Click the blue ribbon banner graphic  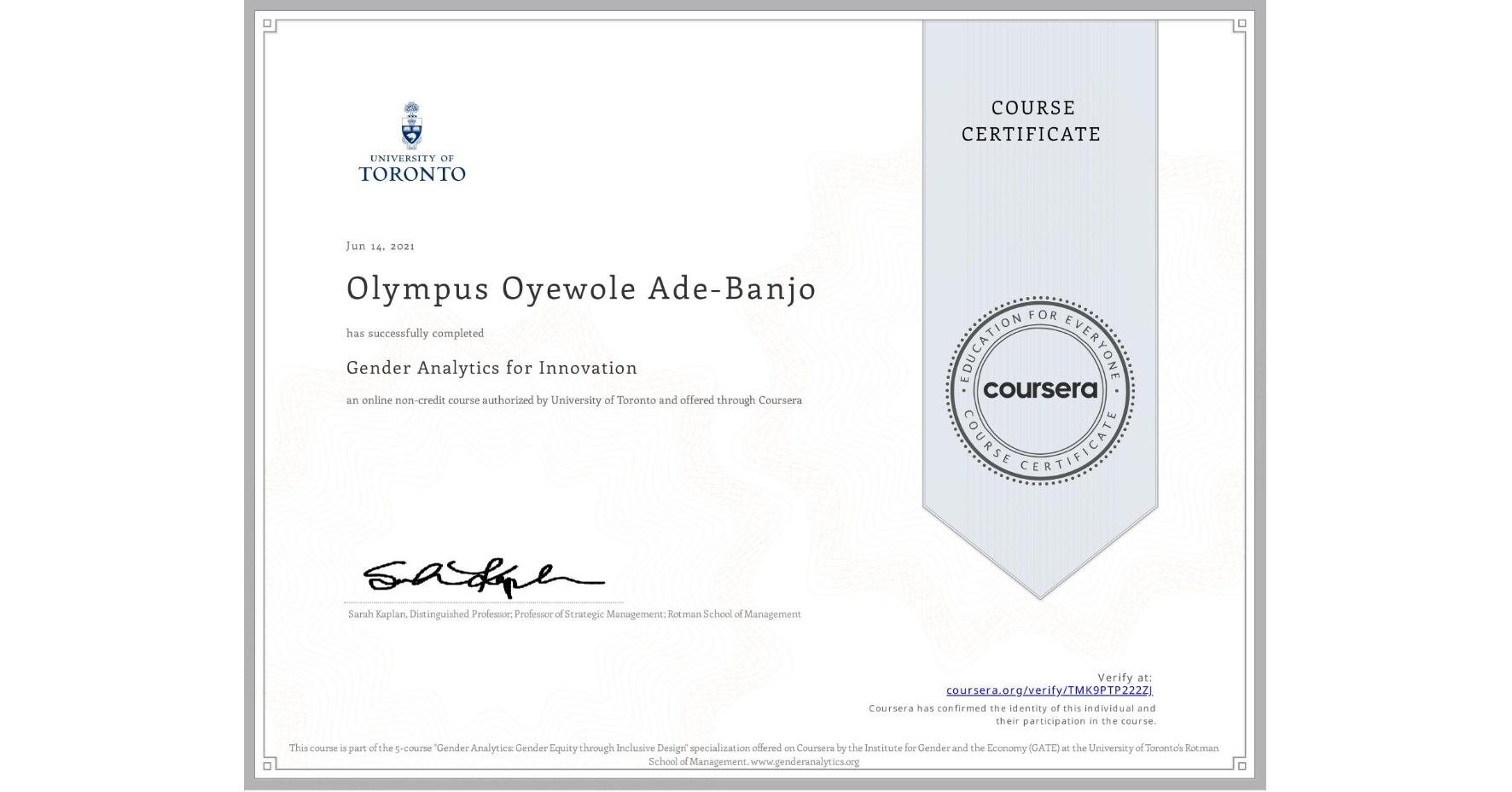tap(1040, 213)
